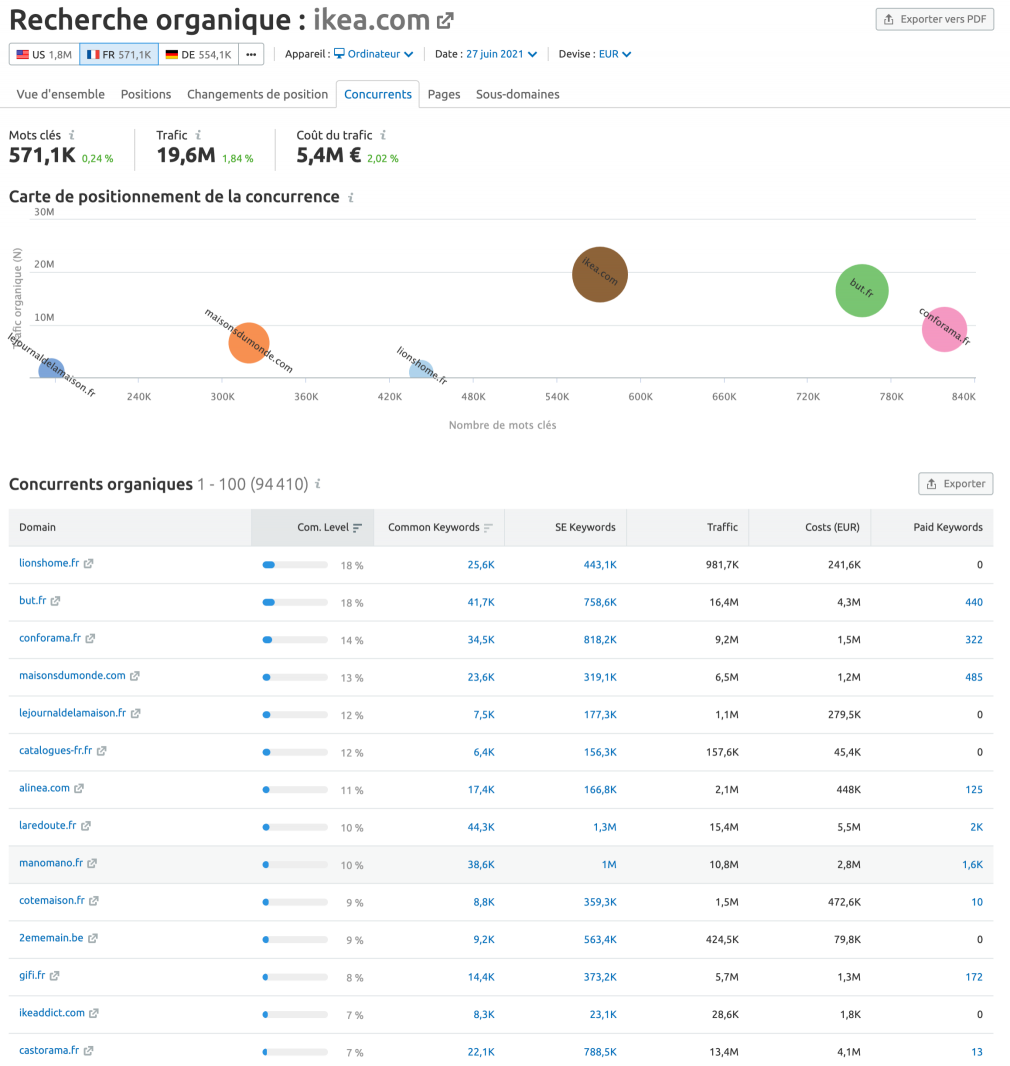Click Com. Level bar for lionshome.fr
1010x1066 pixels.
point(295,565)
